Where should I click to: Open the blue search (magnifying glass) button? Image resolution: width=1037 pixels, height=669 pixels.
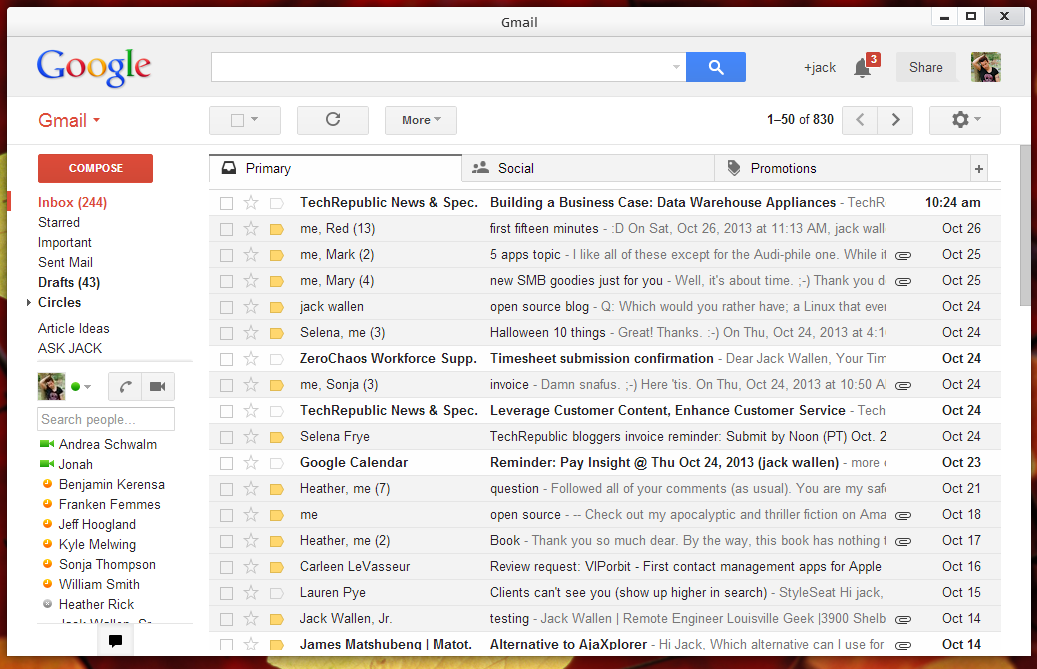(714, 66)
